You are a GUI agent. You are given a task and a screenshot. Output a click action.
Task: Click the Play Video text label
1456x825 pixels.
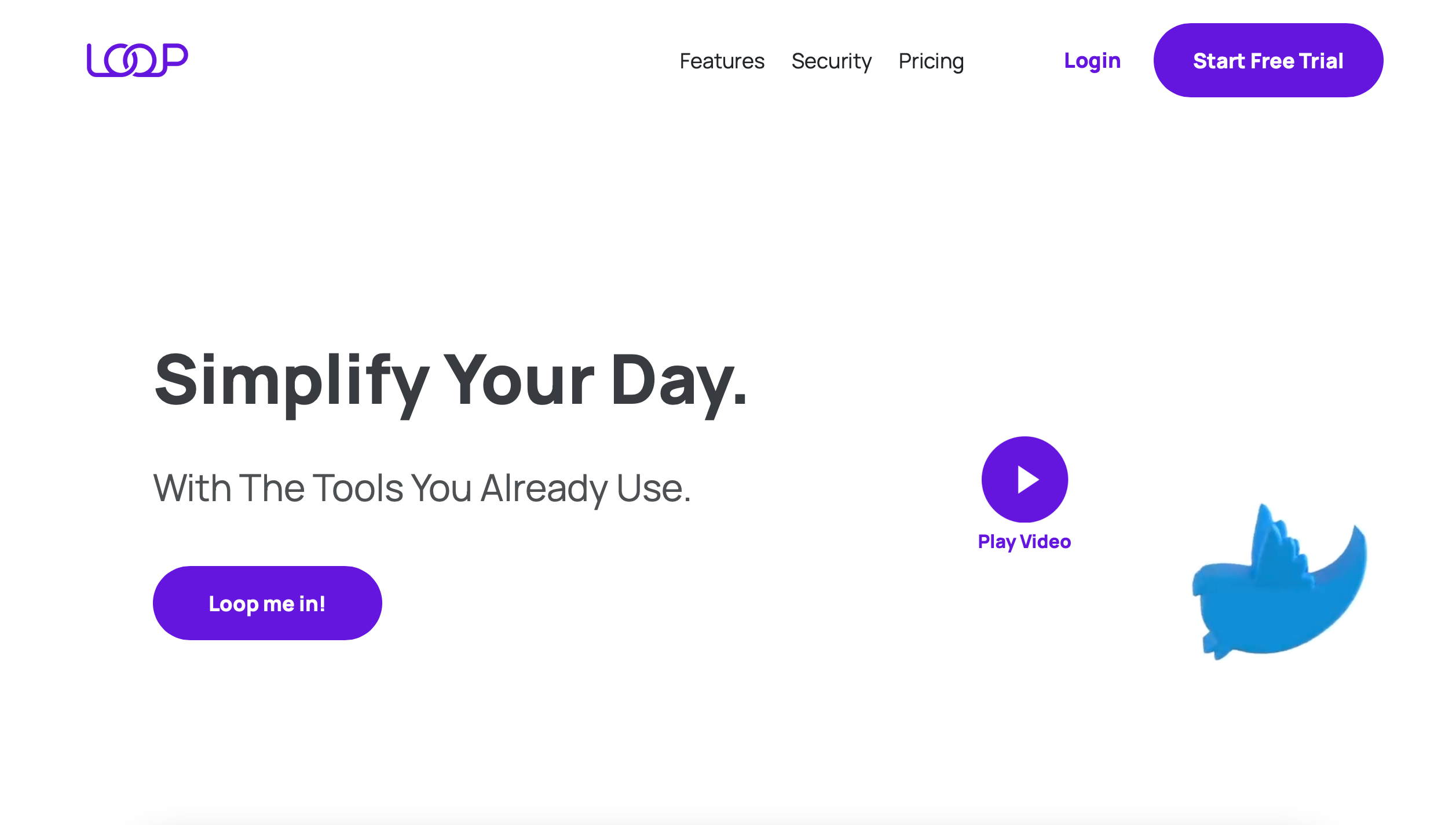(x=1024, y=542)
